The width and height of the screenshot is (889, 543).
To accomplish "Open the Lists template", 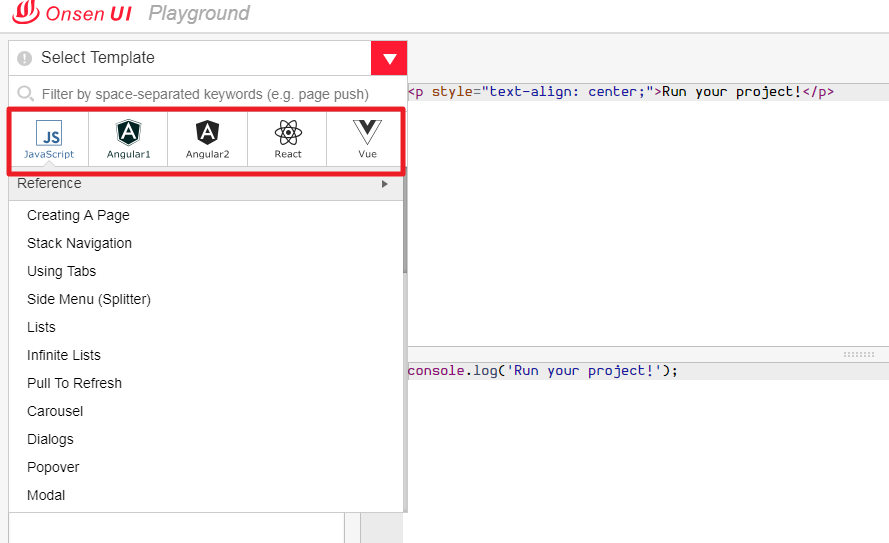I will pyautogui.click(x=41, y=327).
